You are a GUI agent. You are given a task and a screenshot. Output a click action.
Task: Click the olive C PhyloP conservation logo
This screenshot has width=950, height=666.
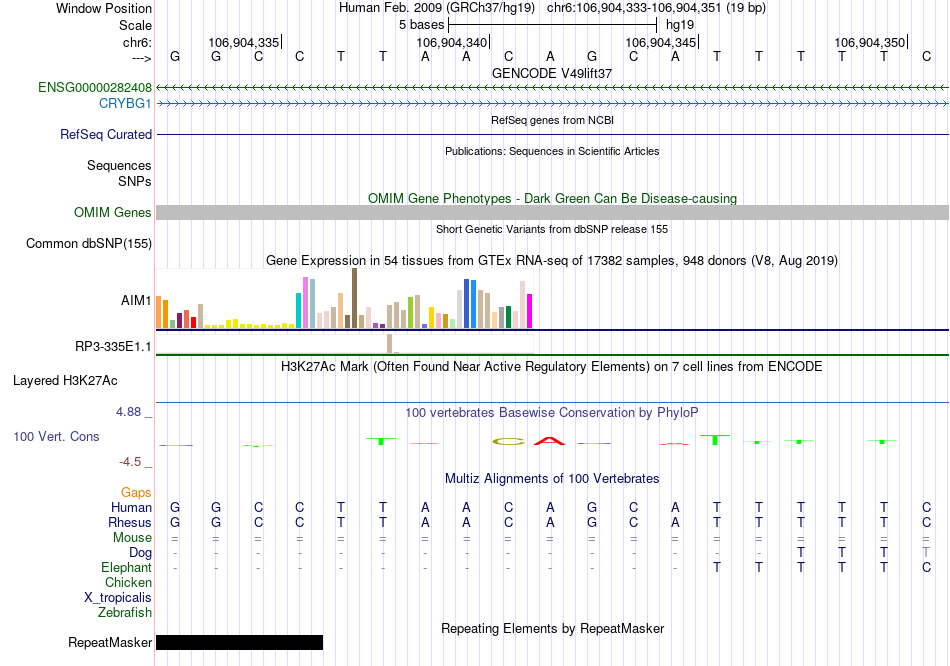(x=508, y=442)
